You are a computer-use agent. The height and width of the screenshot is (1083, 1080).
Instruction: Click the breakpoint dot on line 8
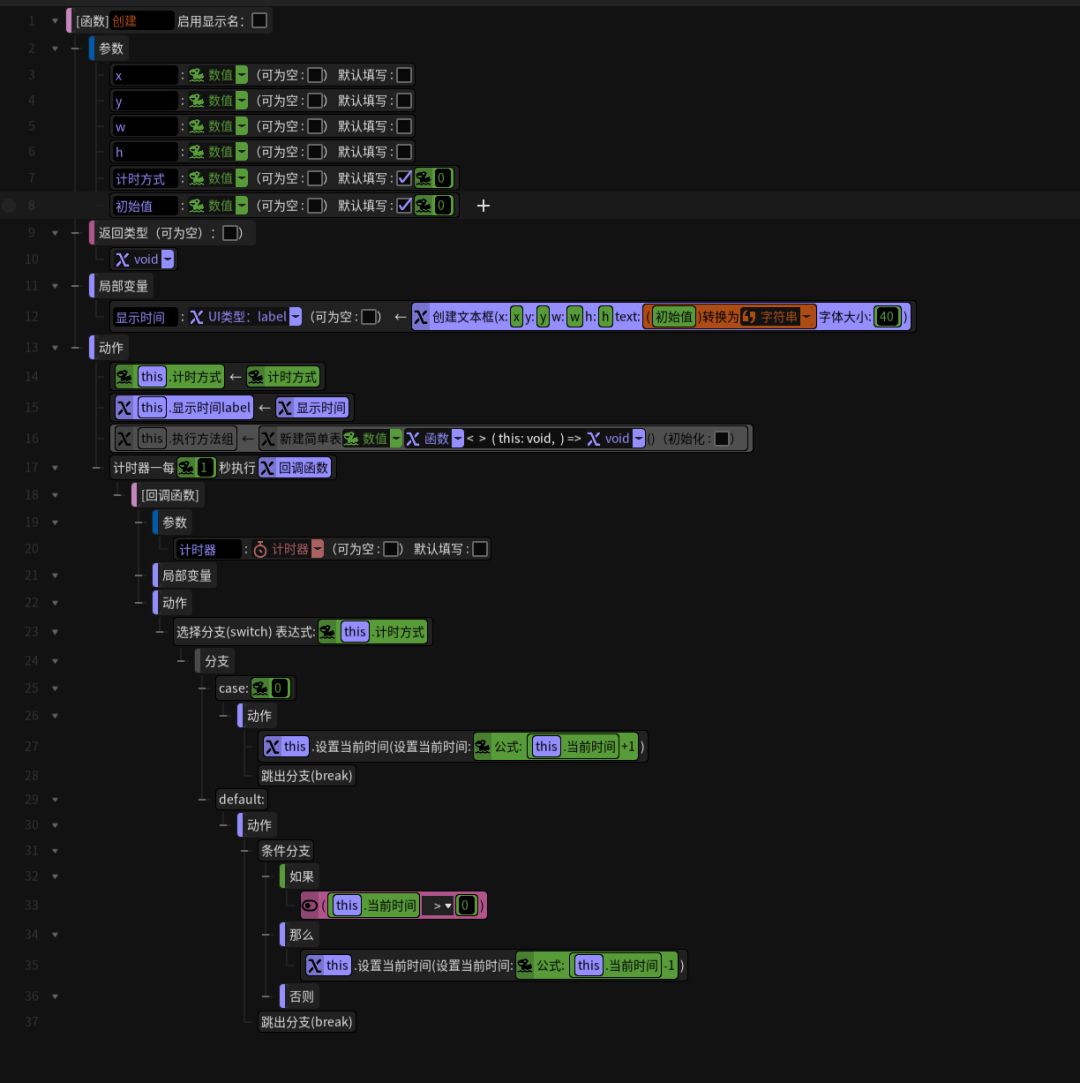(9, 205)
